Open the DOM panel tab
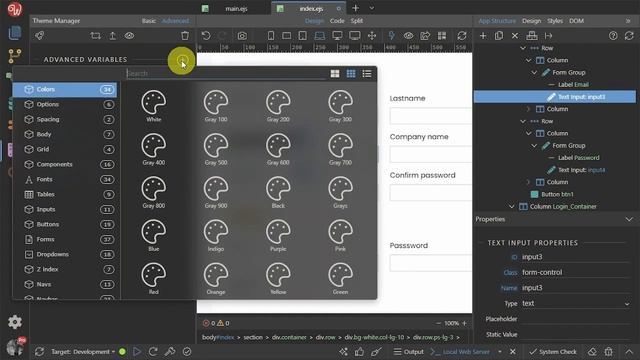 click(576, 21)
